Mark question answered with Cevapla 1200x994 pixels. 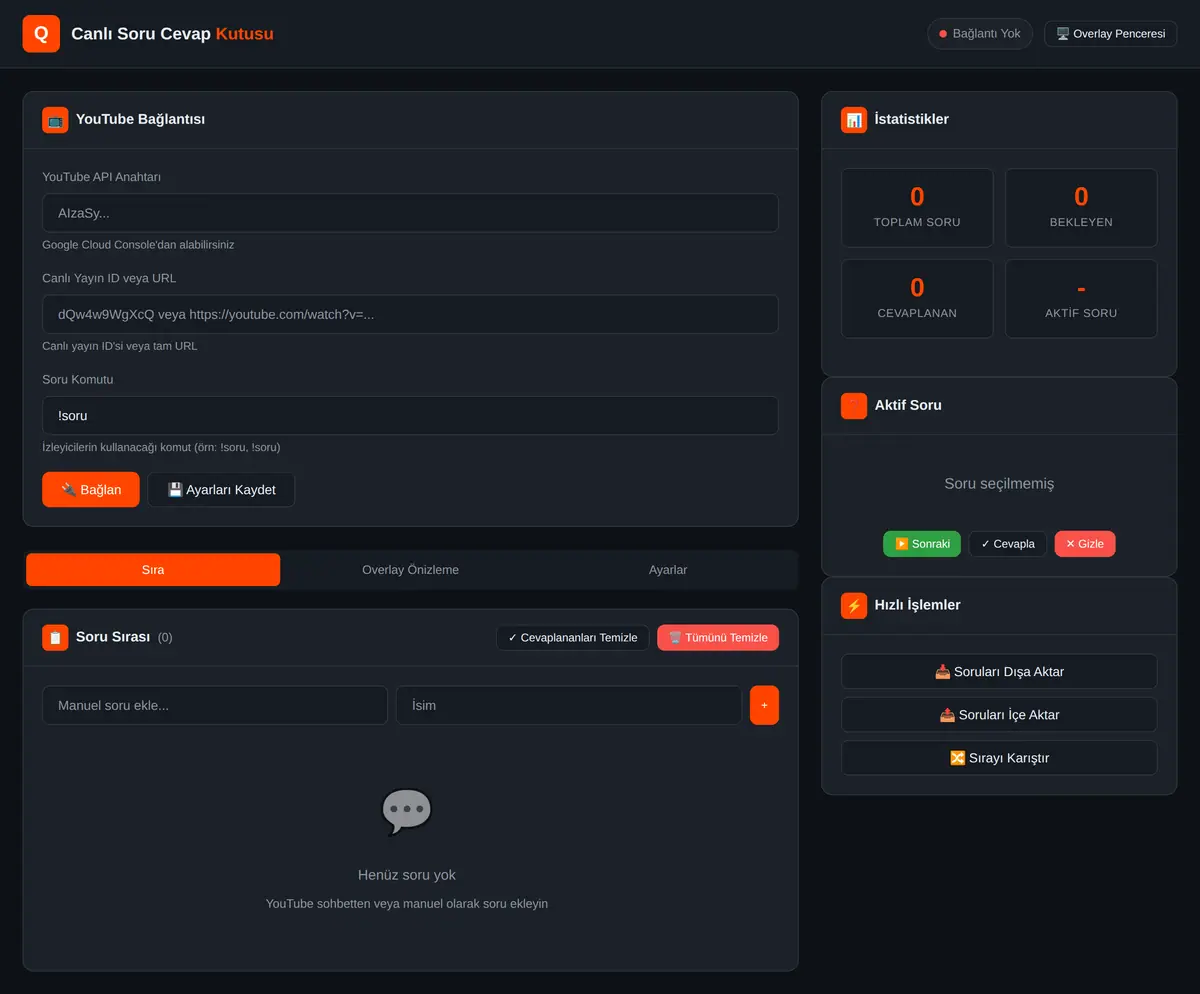click(x=1008, y=544)
